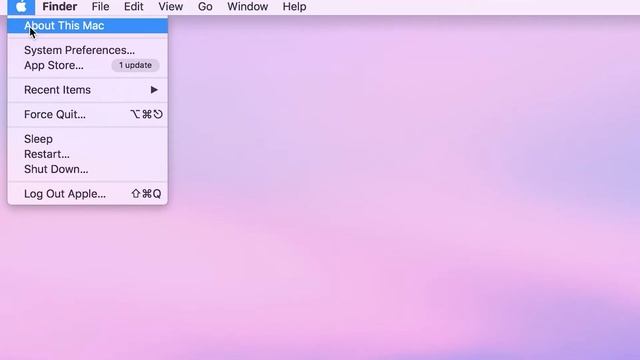Viewport: 640px width, 360px height.
Task: Choose Log Out Apple…
Action: (87, 193)
